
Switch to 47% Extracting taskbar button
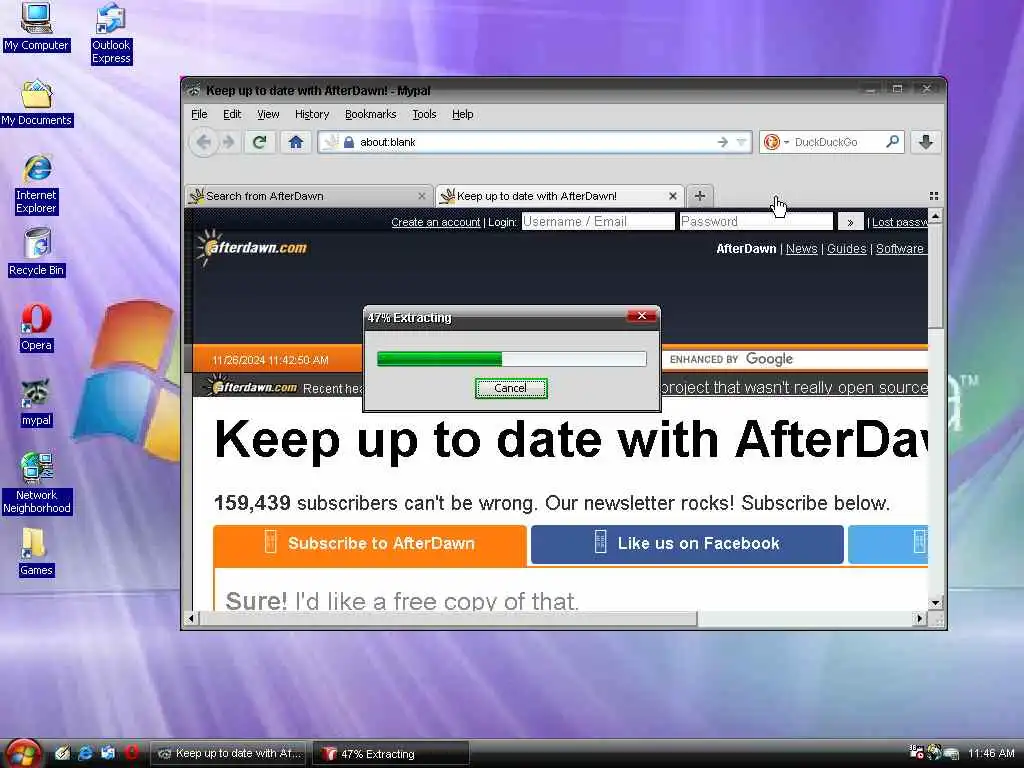391,754
